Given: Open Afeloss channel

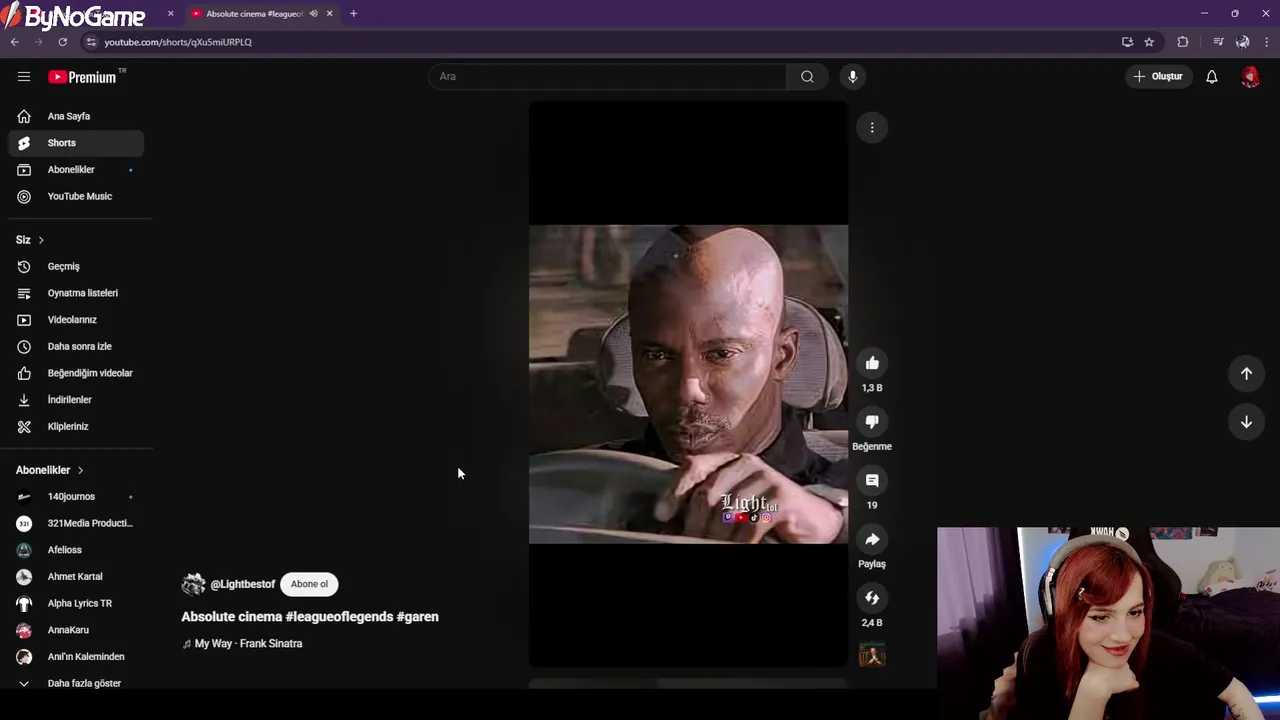Looking at the screenshot, I should pyautogui.click(x=76, y=550).
